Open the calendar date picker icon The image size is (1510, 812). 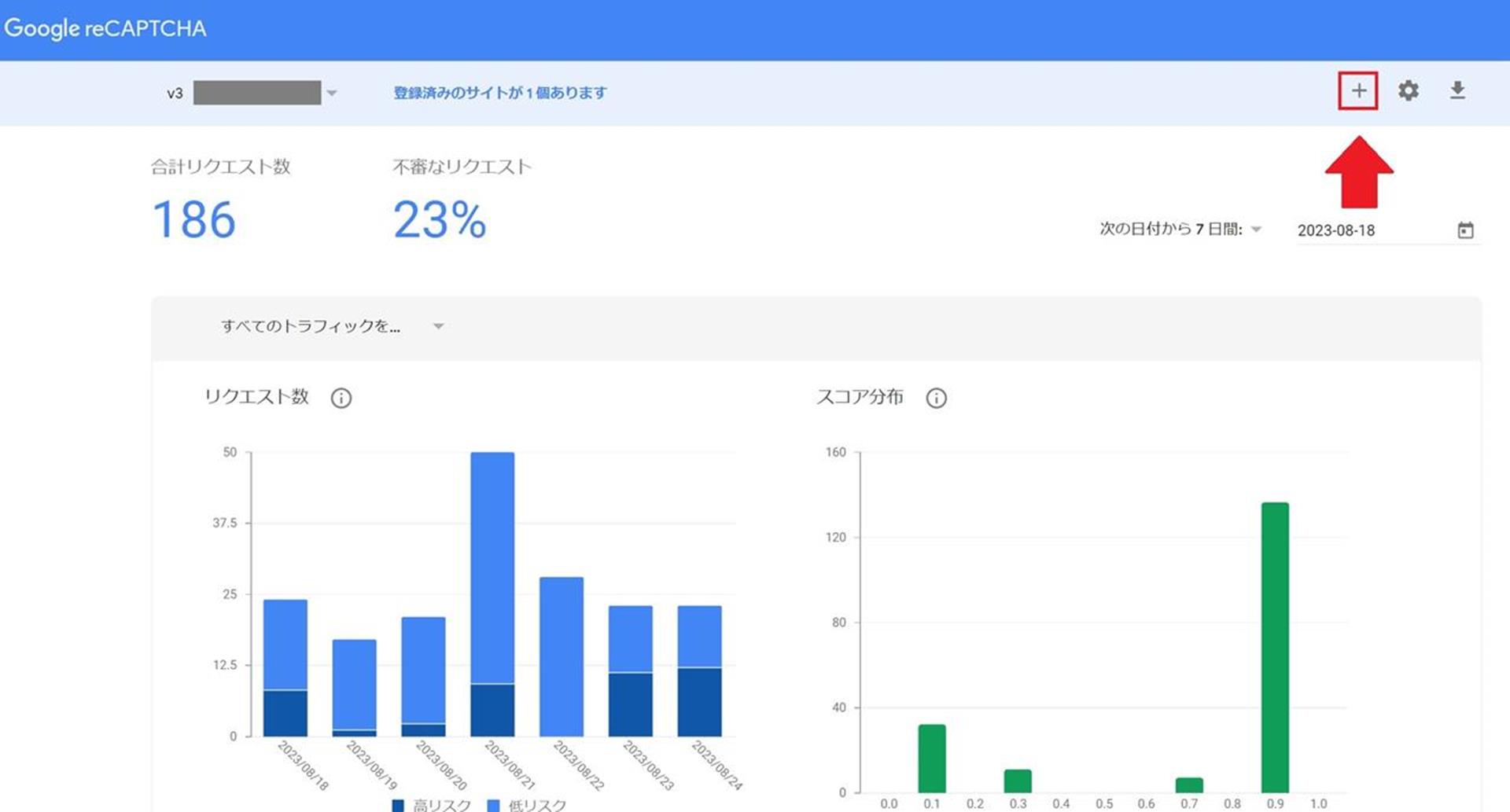1465,230
